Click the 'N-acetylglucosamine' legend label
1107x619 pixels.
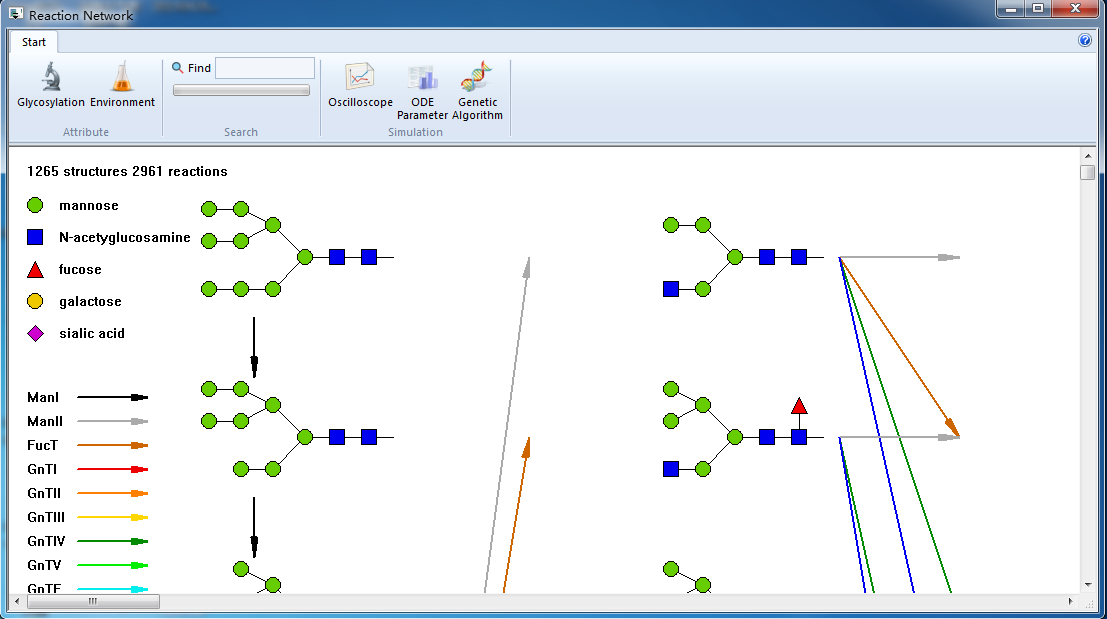pos(125,238)
